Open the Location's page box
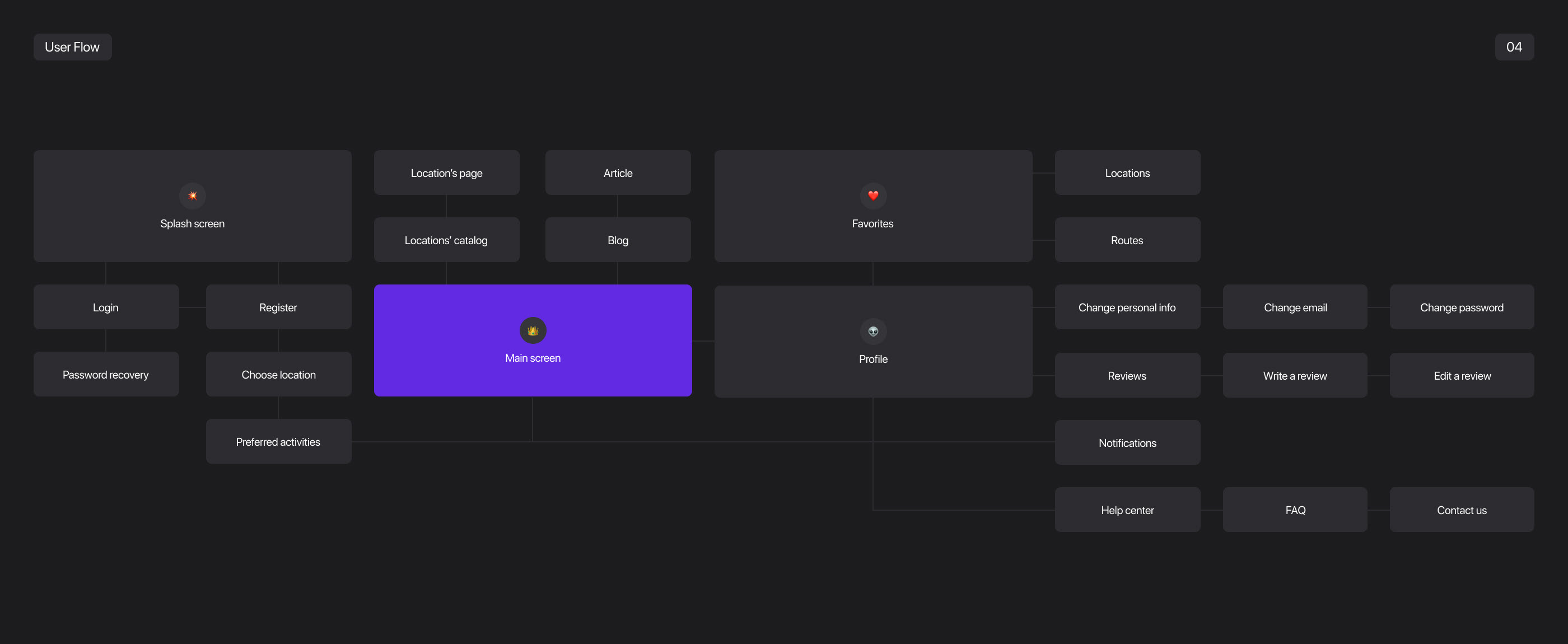This screenshot has width=1568, height=644. [446, 173]
